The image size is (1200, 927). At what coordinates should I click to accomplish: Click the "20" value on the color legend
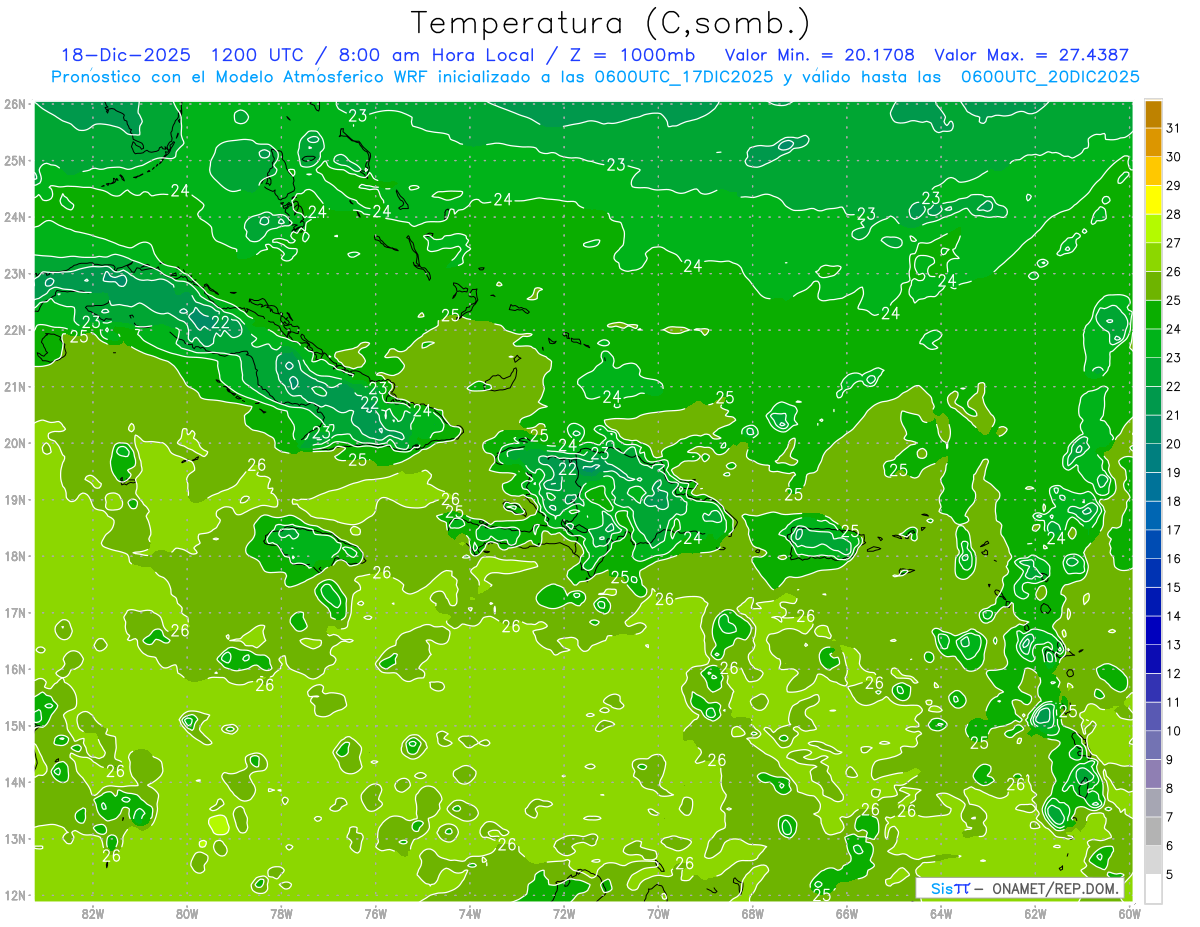(x=1174, y=444)
